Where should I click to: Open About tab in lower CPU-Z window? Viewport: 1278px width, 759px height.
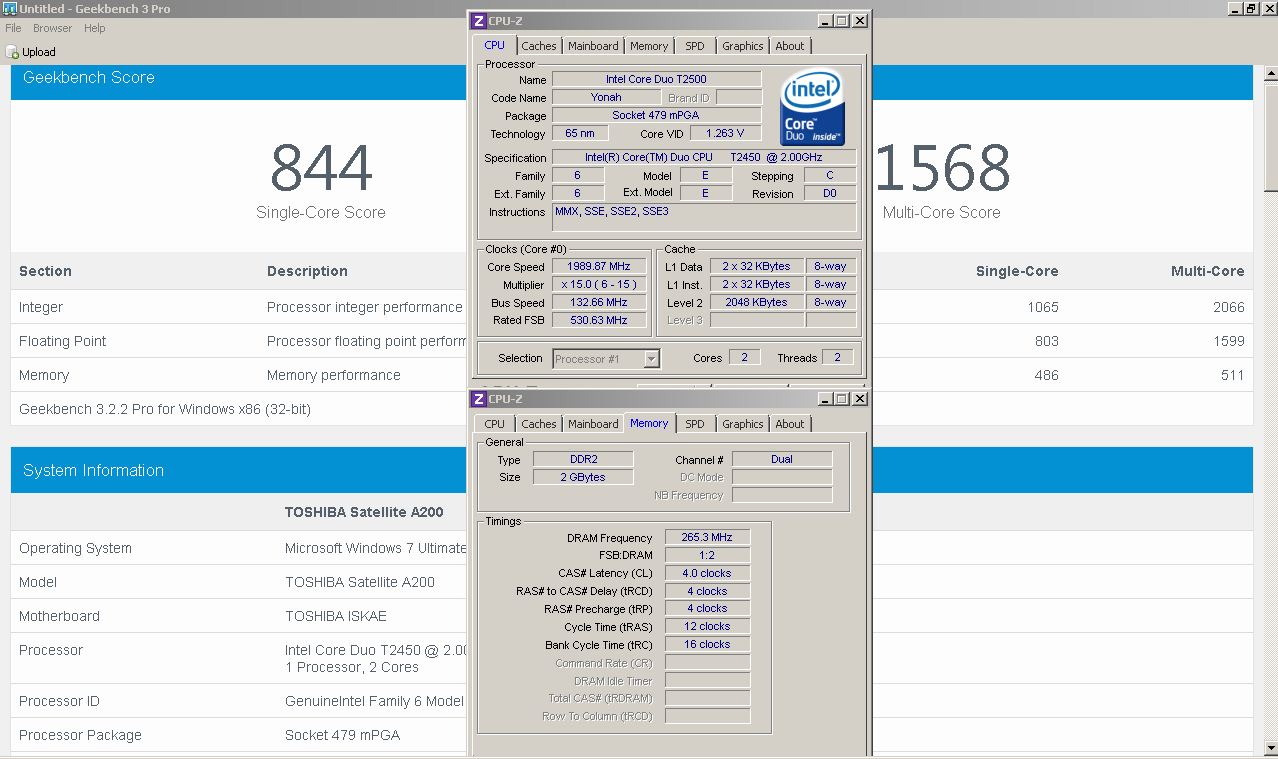click(x=790, y=424)
